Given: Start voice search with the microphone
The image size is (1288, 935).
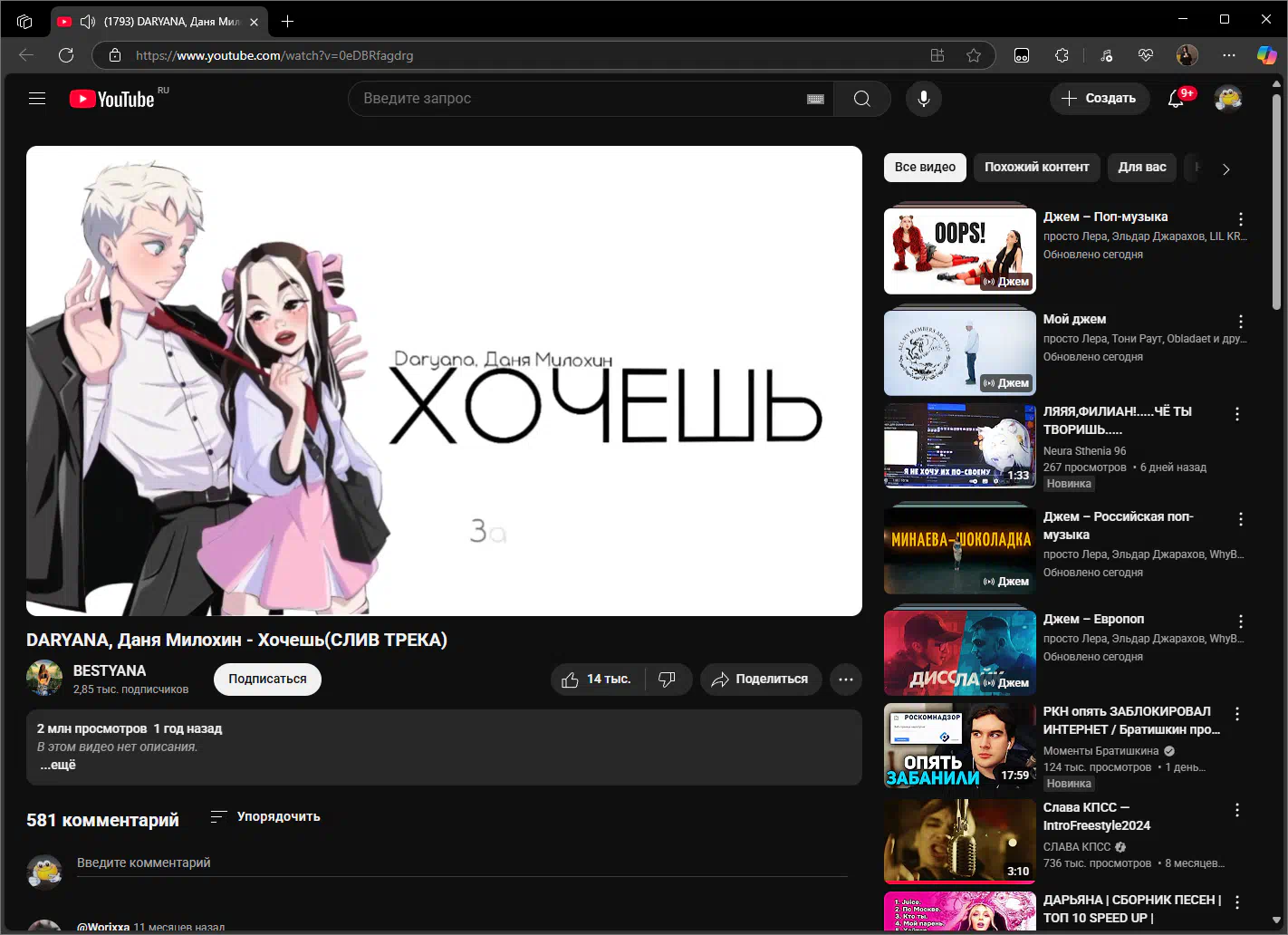Looking at the screenshot, I should (924, 99).
